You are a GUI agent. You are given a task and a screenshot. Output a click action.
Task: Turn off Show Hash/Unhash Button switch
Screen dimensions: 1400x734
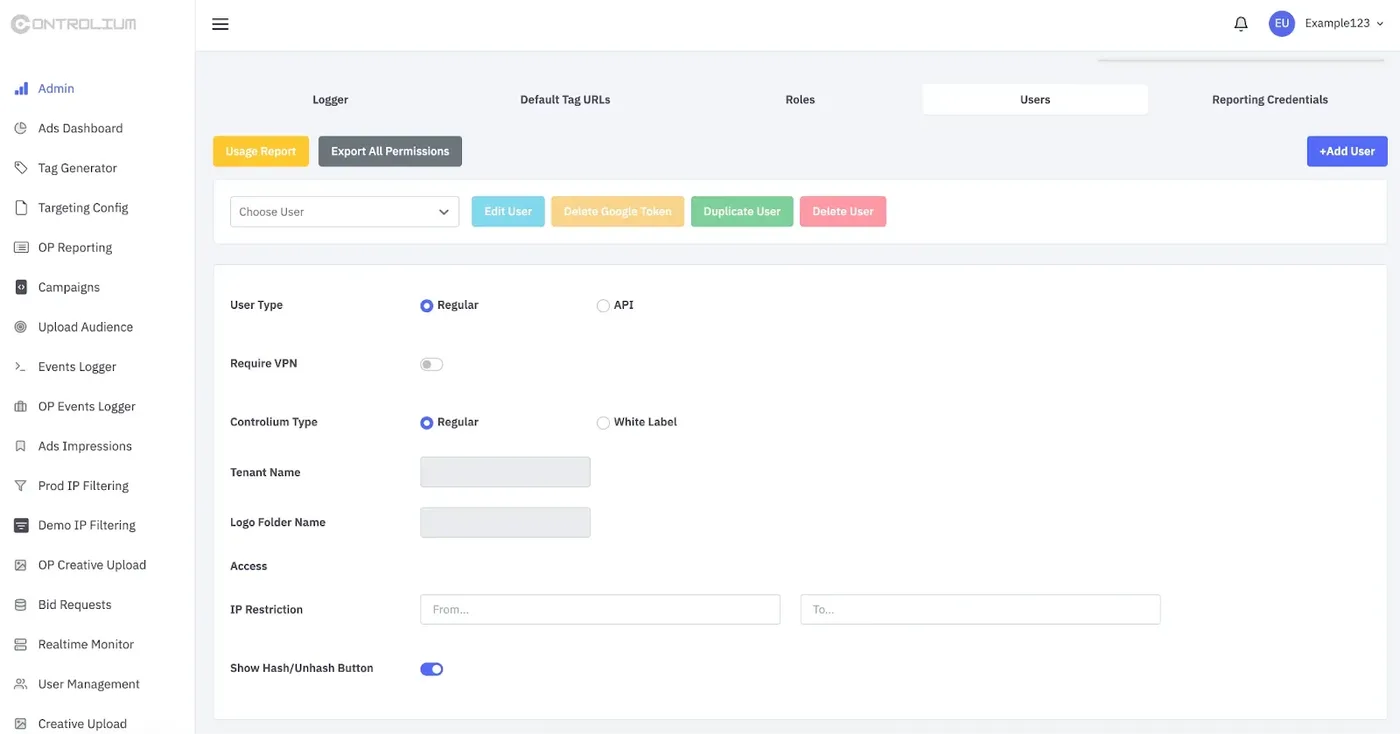click(431, 669)
